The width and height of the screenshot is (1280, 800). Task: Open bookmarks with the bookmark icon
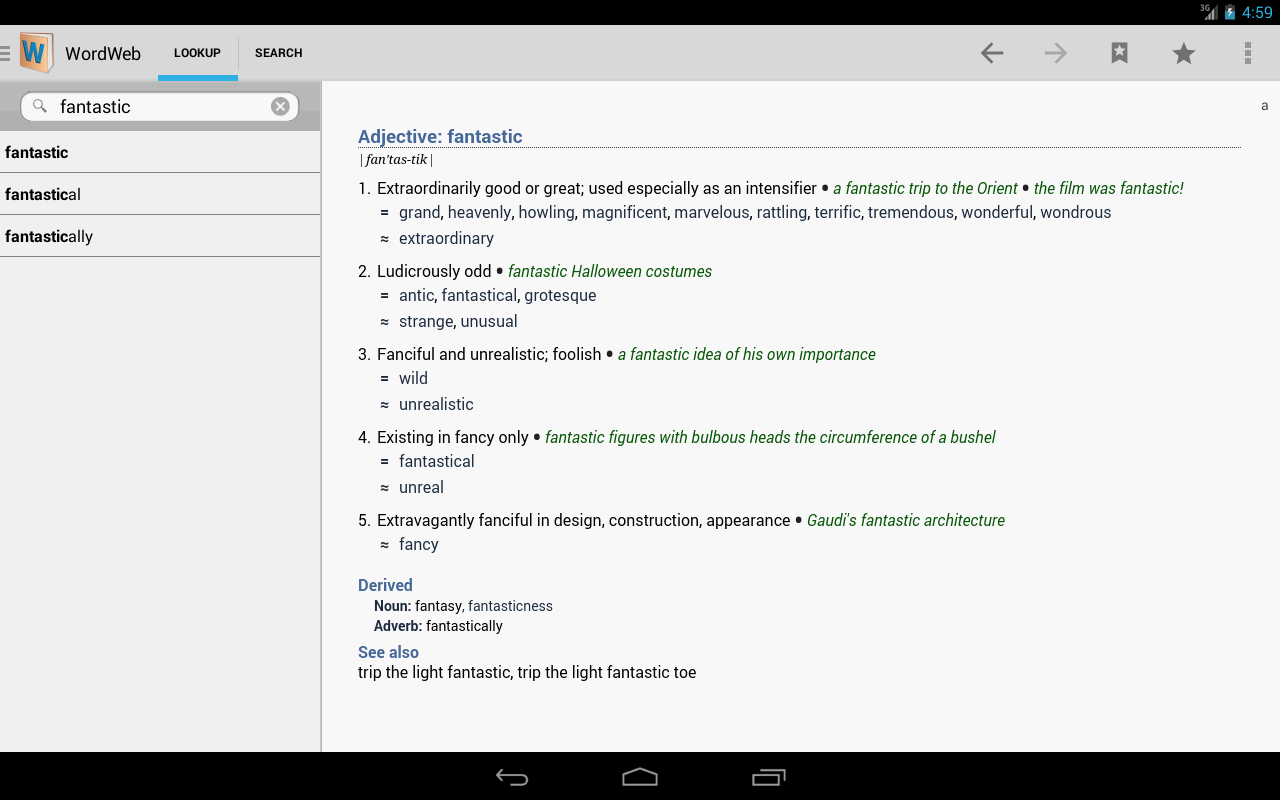pos(1119,53)
